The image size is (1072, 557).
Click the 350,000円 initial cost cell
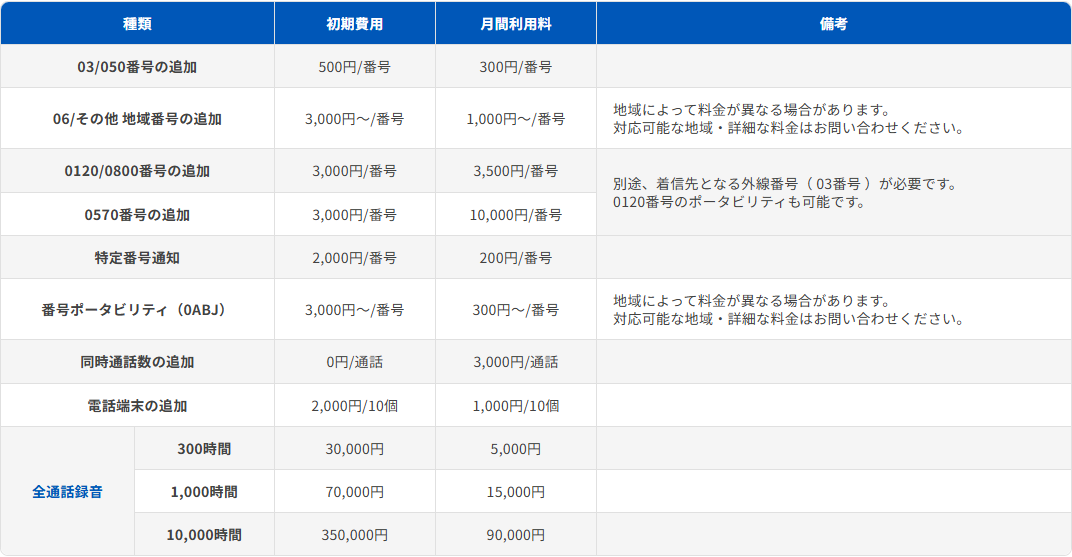coord(355,534)
